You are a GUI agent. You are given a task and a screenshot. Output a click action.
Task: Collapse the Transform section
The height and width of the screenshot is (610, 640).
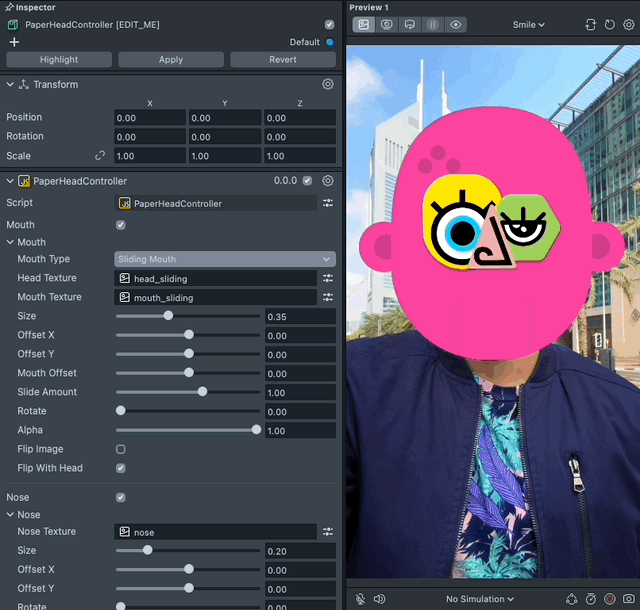click(10, 85)
